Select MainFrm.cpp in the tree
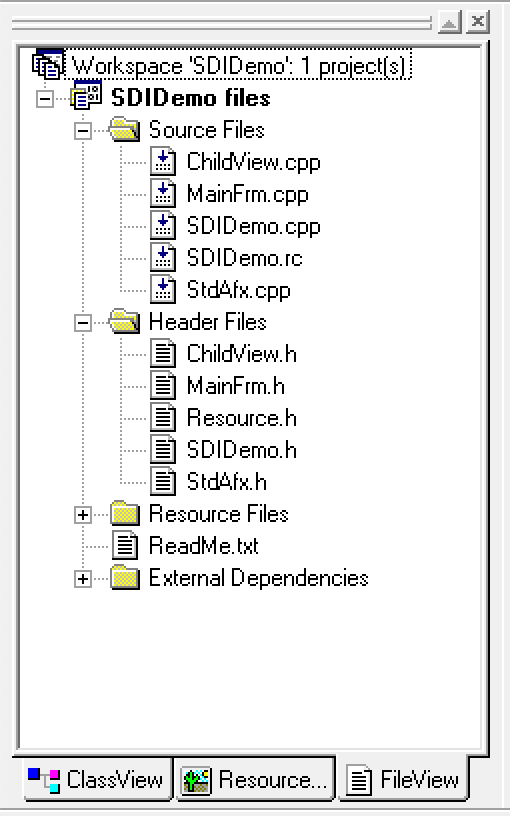This screenshot has height=816, width=510. click(x=248, y=194)
